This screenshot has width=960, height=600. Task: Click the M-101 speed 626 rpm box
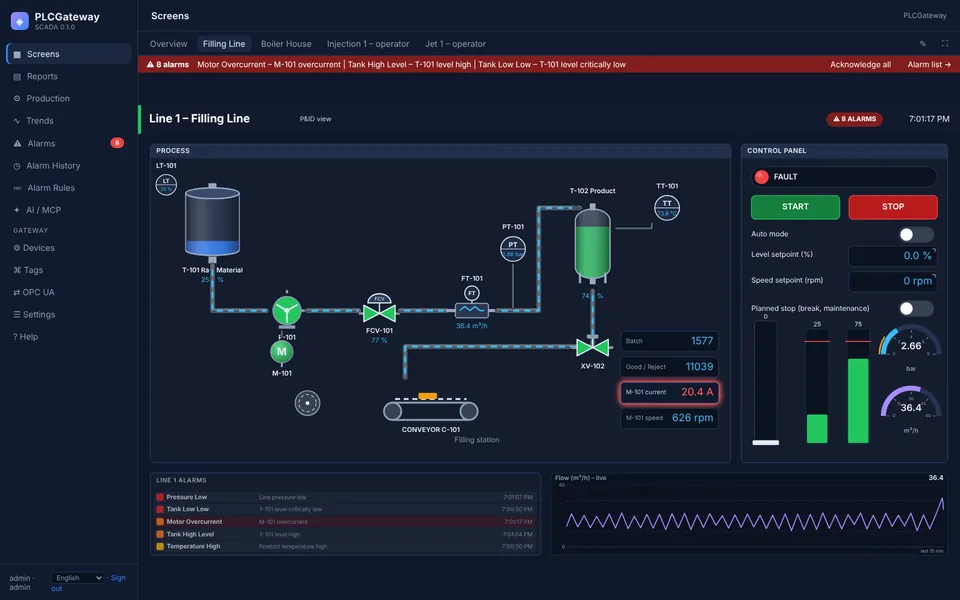coord(669,418)
